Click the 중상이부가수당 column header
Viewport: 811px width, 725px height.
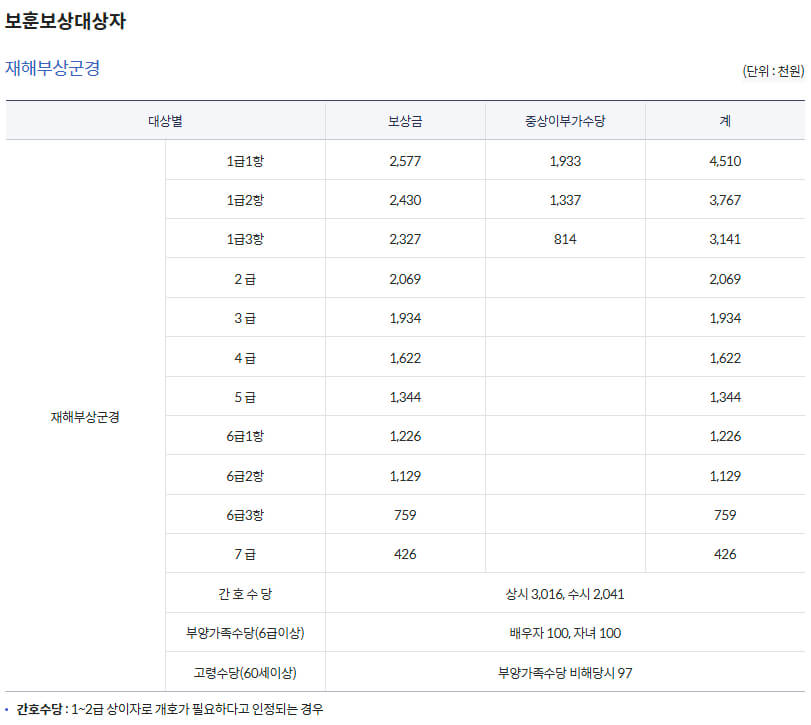[x=565, y=120]
